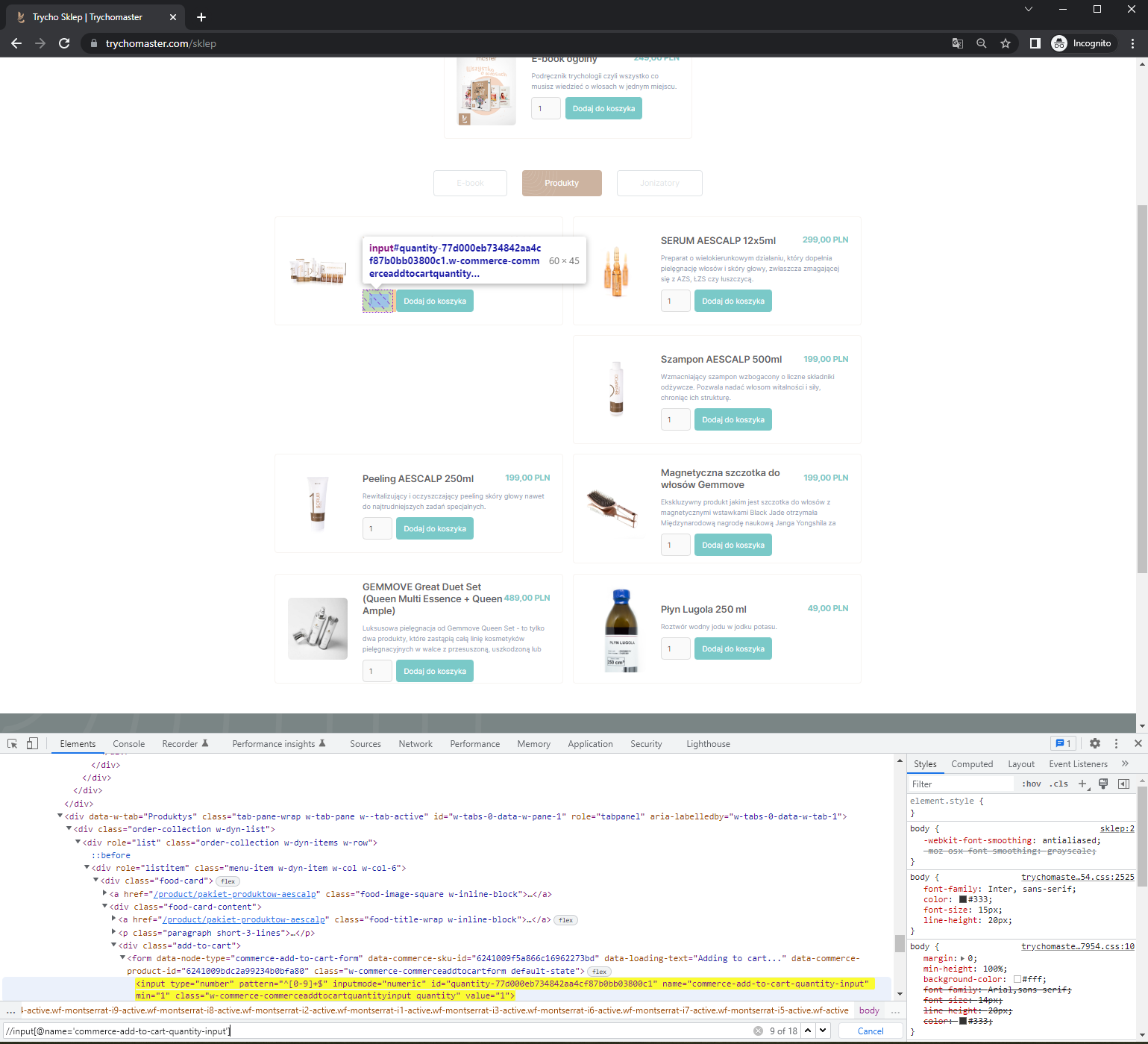
Task: Close the DevTools panel
Action: [x=1138, y=743]
